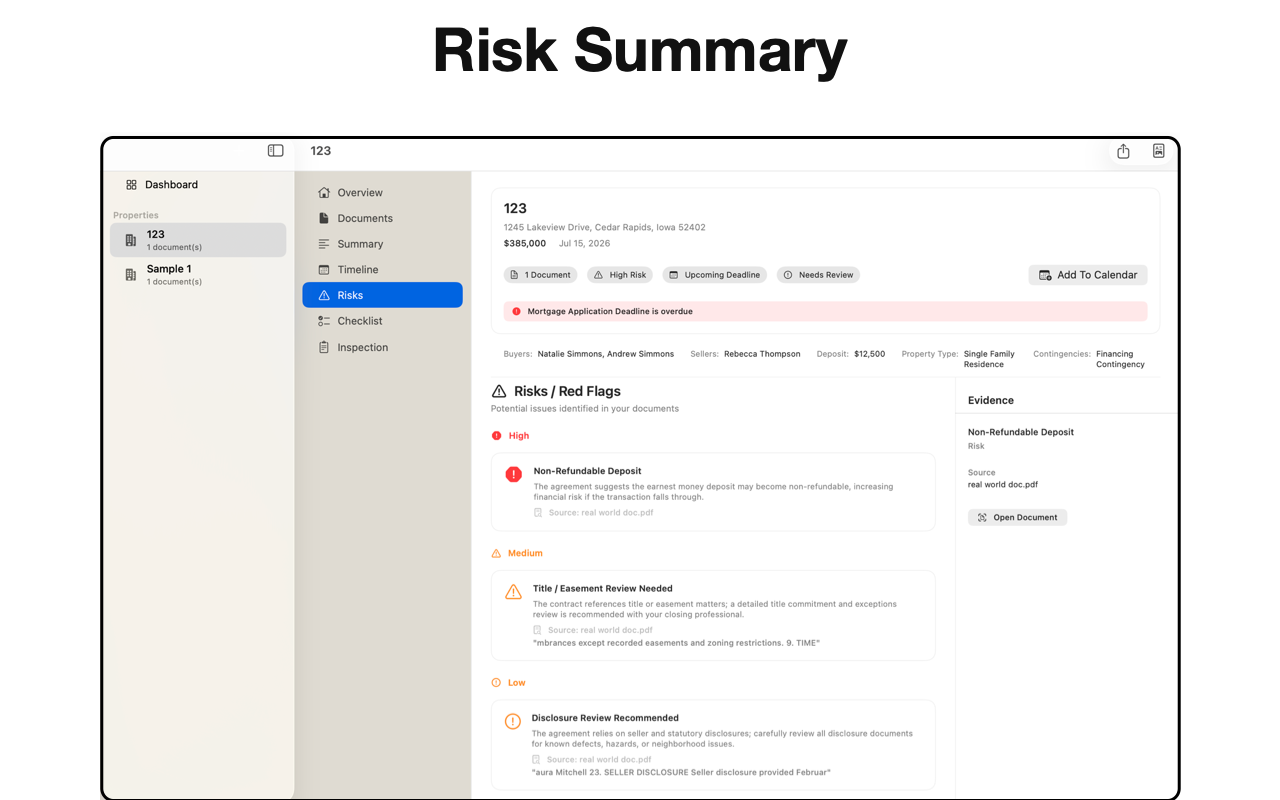Click the building icon beside Sample 1
Viewport: 1280px width, 800px height.
131,274
